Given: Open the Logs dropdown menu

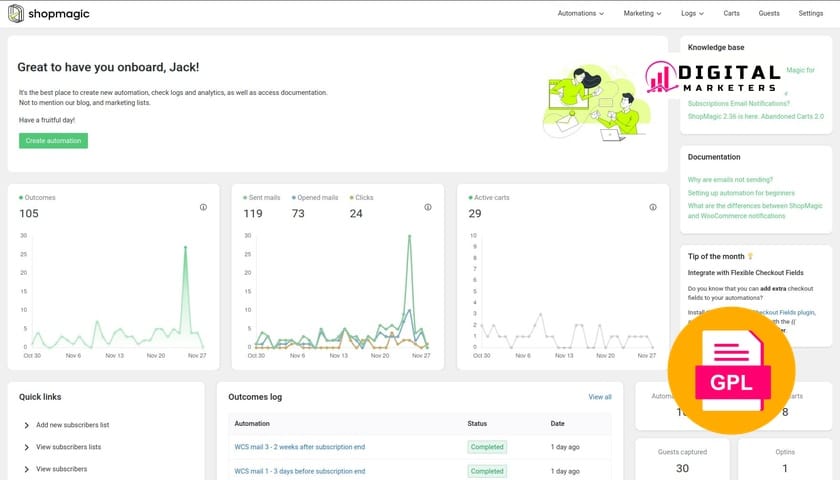Looking at the screenshot, I should (694, 14).
